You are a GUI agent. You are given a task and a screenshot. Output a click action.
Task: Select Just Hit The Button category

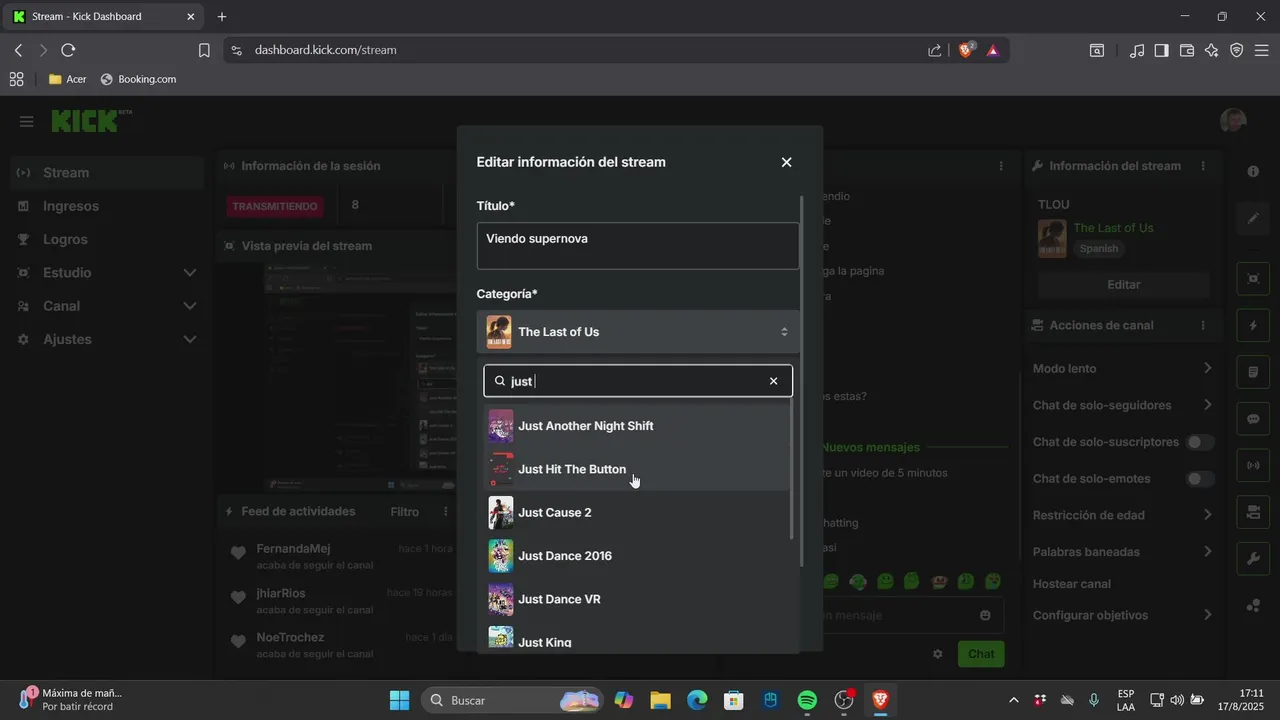click(x=637, y=469)
